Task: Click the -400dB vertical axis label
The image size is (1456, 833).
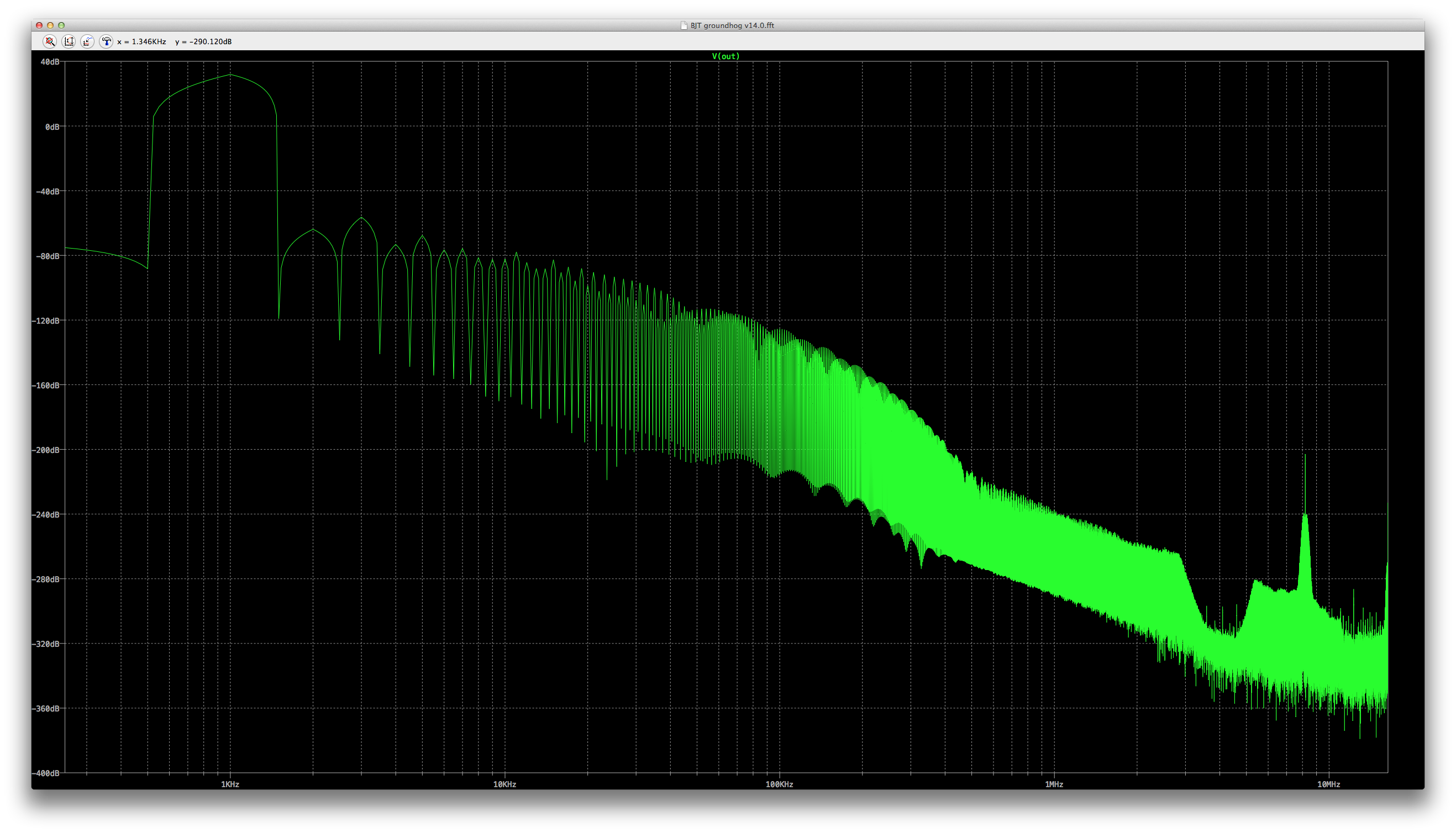Action: pos(46,773)
